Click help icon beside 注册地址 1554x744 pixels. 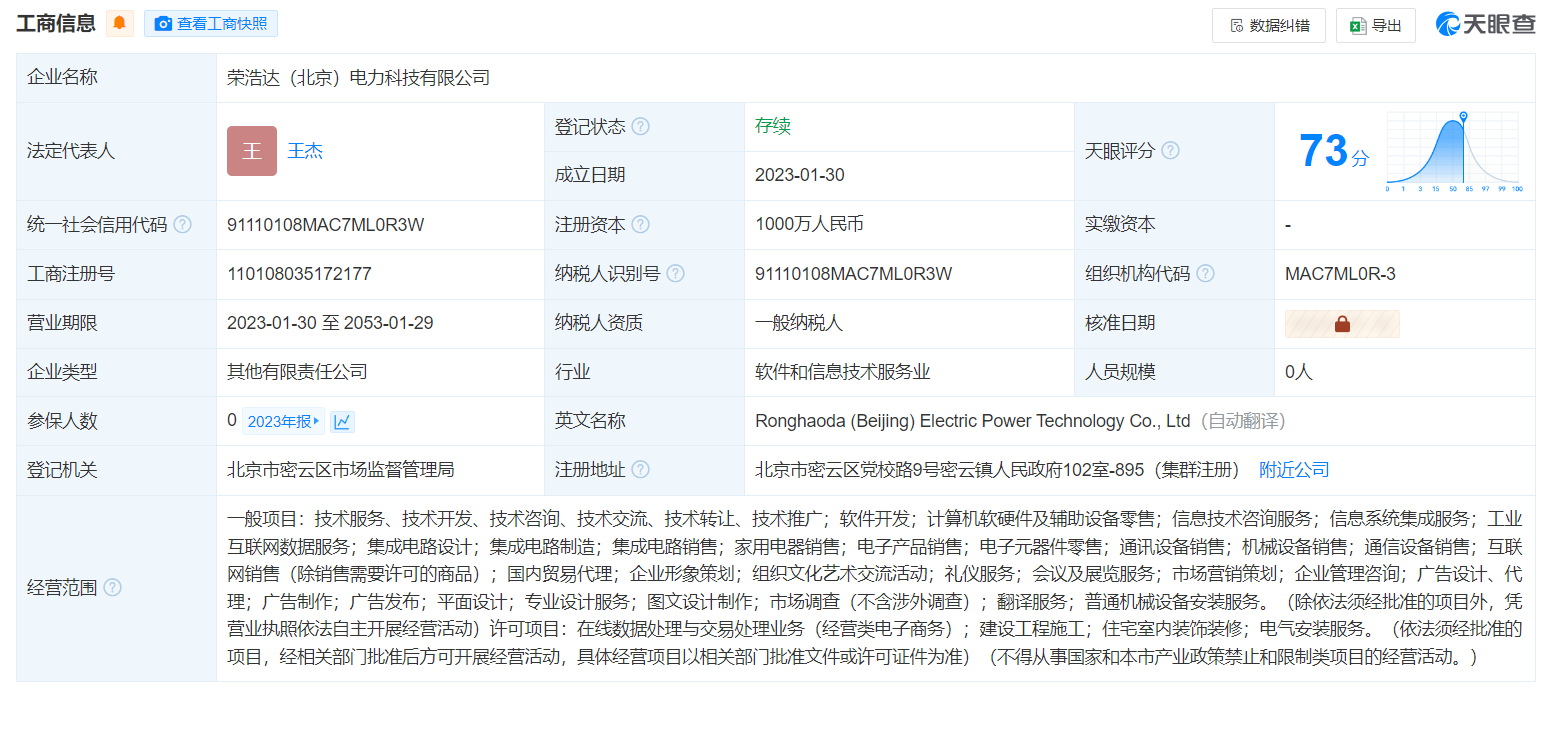(640, 470)
